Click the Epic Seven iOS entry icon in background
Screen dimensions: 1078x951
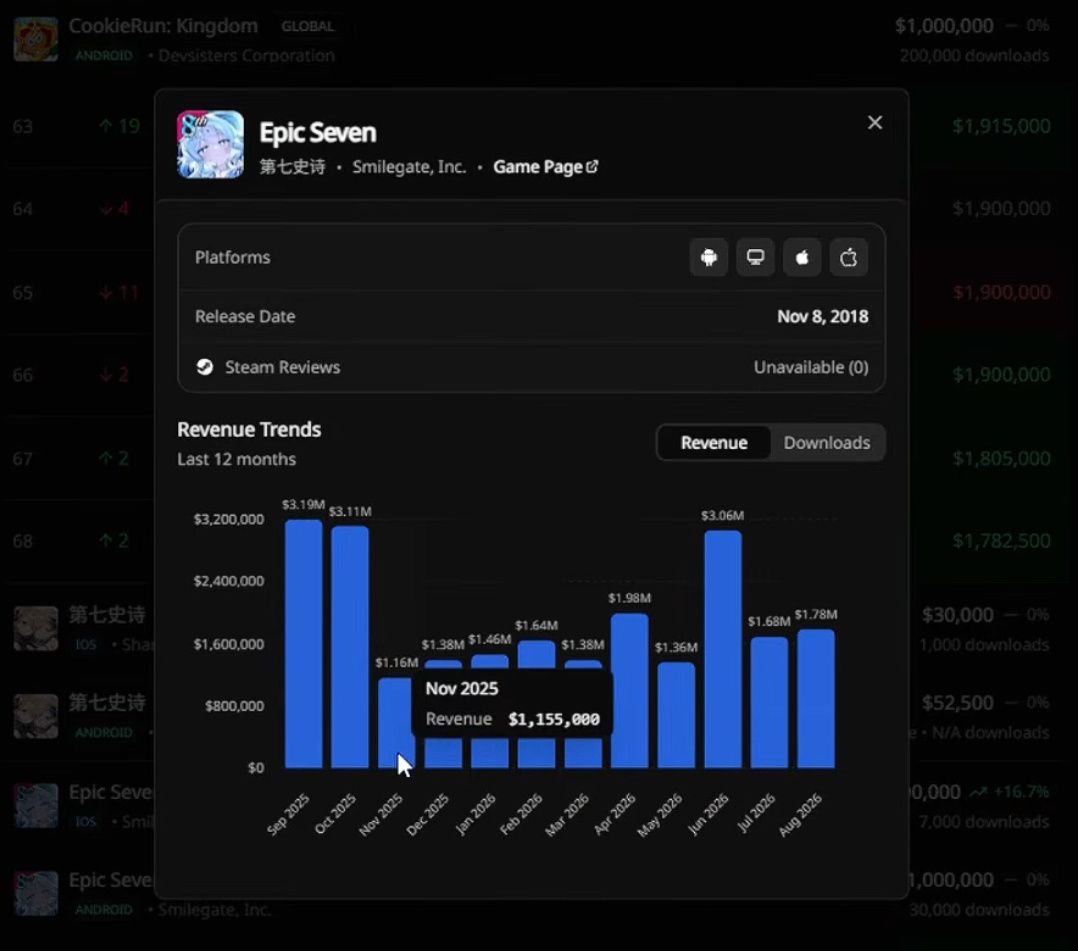[x=36, y=805]
